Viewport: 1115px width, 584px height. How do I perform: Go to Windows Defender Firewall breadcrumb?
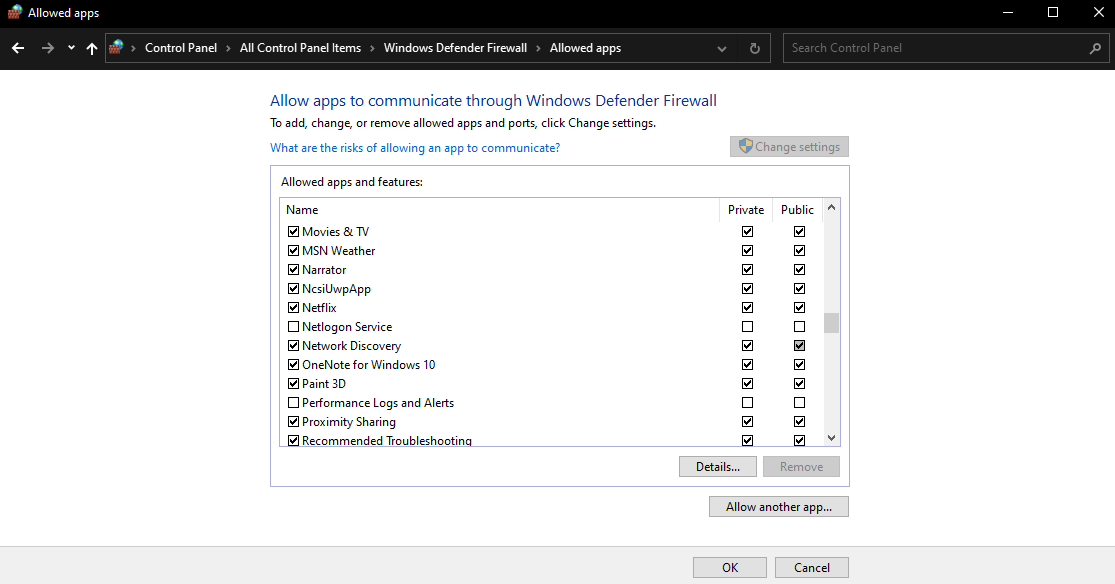(455, 48)
